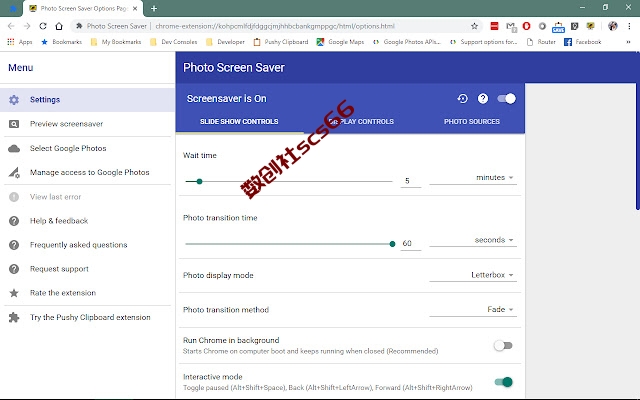Click the Frequently asked questions icon

14,245
